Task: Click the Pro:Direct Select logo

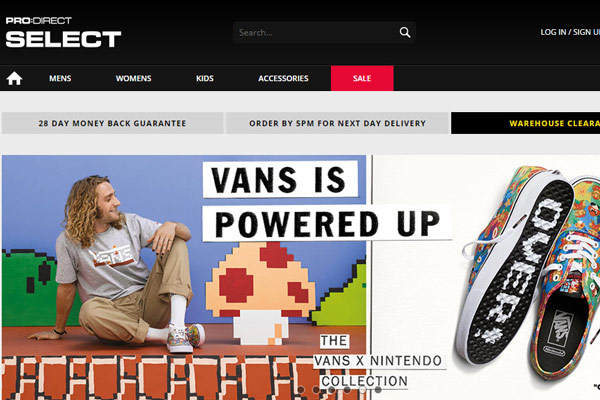Action: pyautogui.click(x=63, y=32)
